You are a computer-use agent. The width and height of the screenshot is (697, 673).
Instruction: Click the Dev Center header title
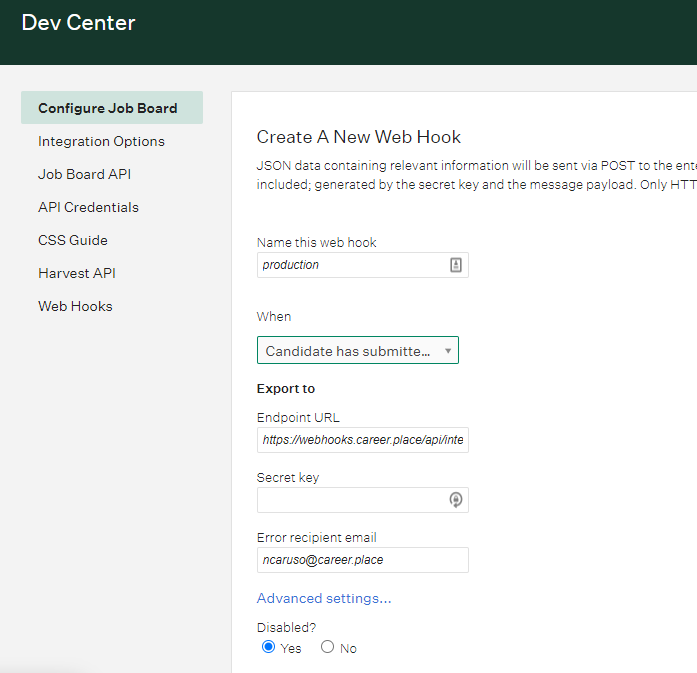(x=78, y=23)
